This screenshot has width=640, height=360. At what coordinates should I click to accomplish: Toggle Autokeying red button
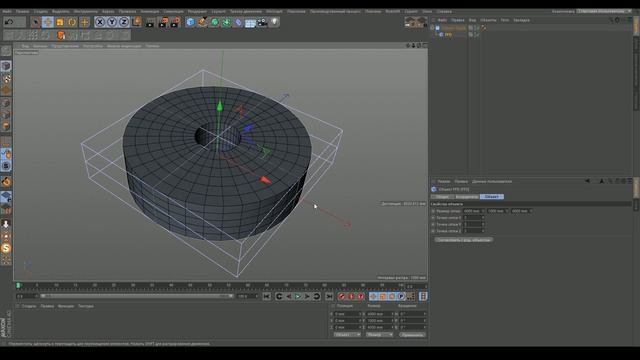click(x=351, y=296)
